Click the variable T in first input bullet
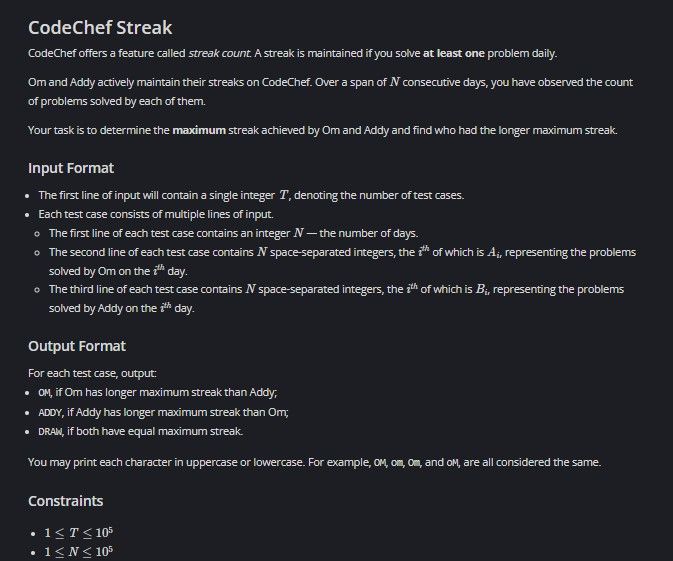This screenshot has width=673, height=561. point(284,195)
